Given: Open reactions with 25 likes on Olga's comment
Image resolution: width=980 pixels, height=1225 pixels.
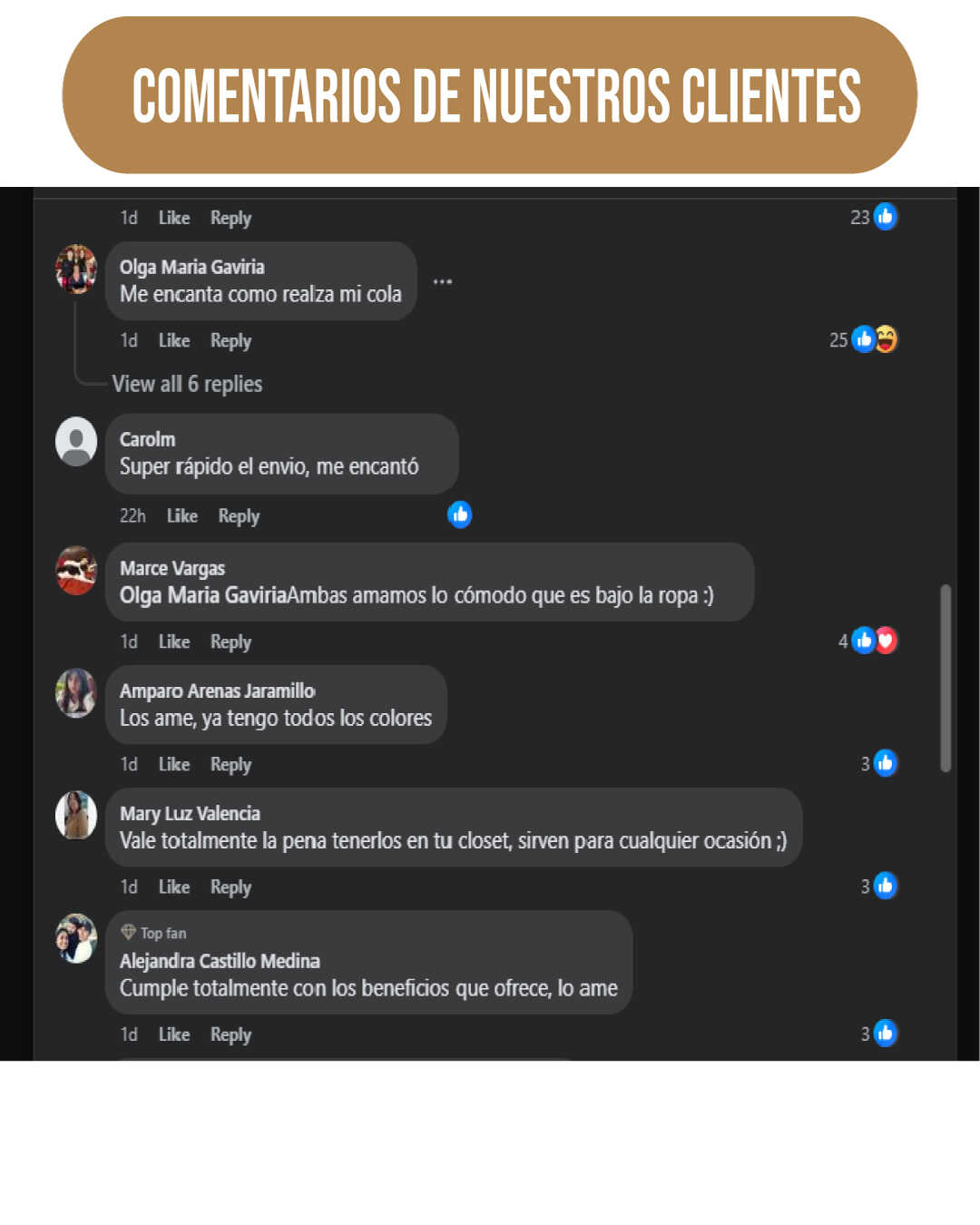Looking at the screenshot, I should point(863,339).
